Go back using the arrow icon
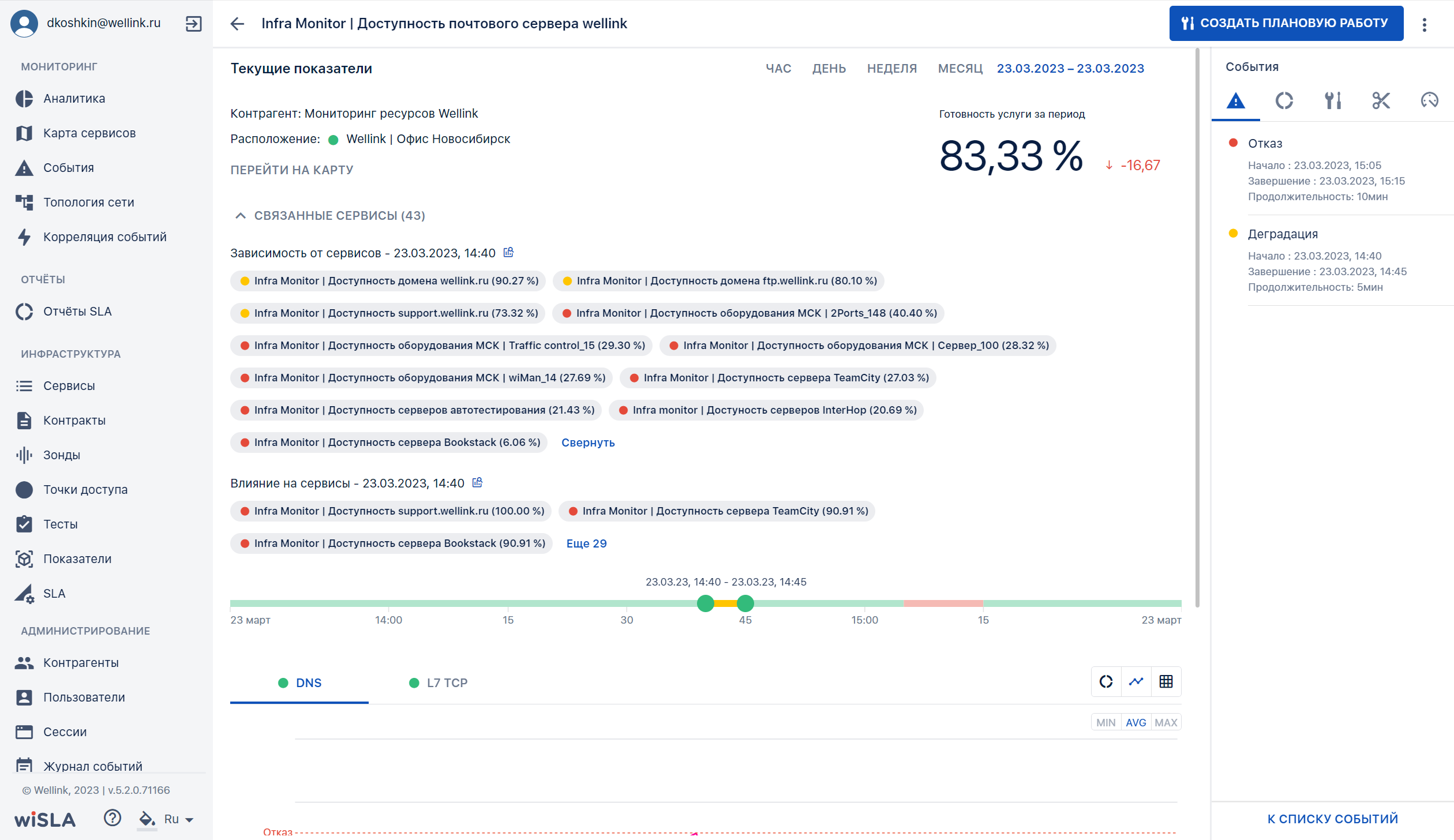Image resolution: width=1454 pixels, height=840 pixels. click(x=237, y=24)
